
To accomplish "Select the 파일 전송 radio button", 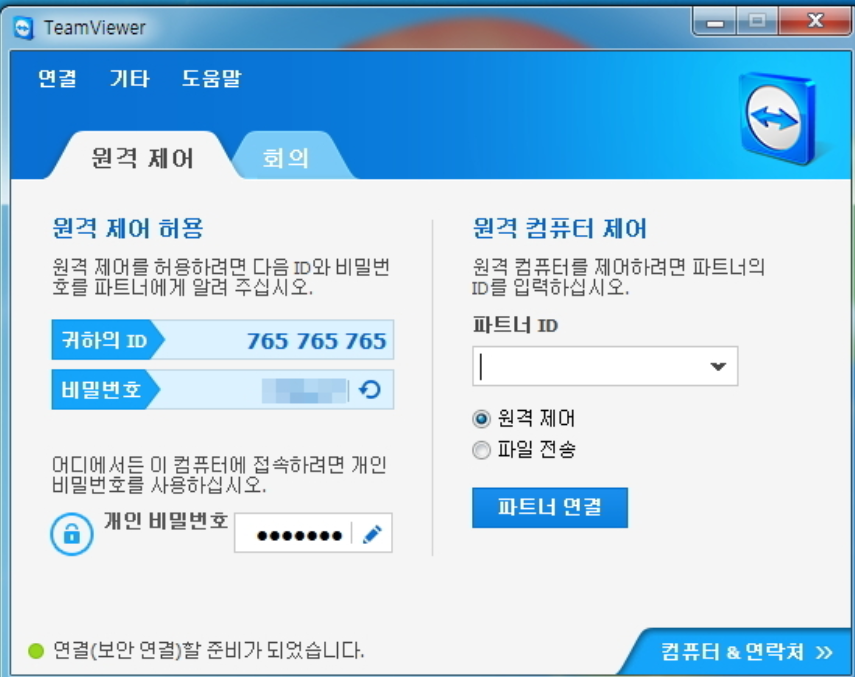I will (x=481, y=450).
